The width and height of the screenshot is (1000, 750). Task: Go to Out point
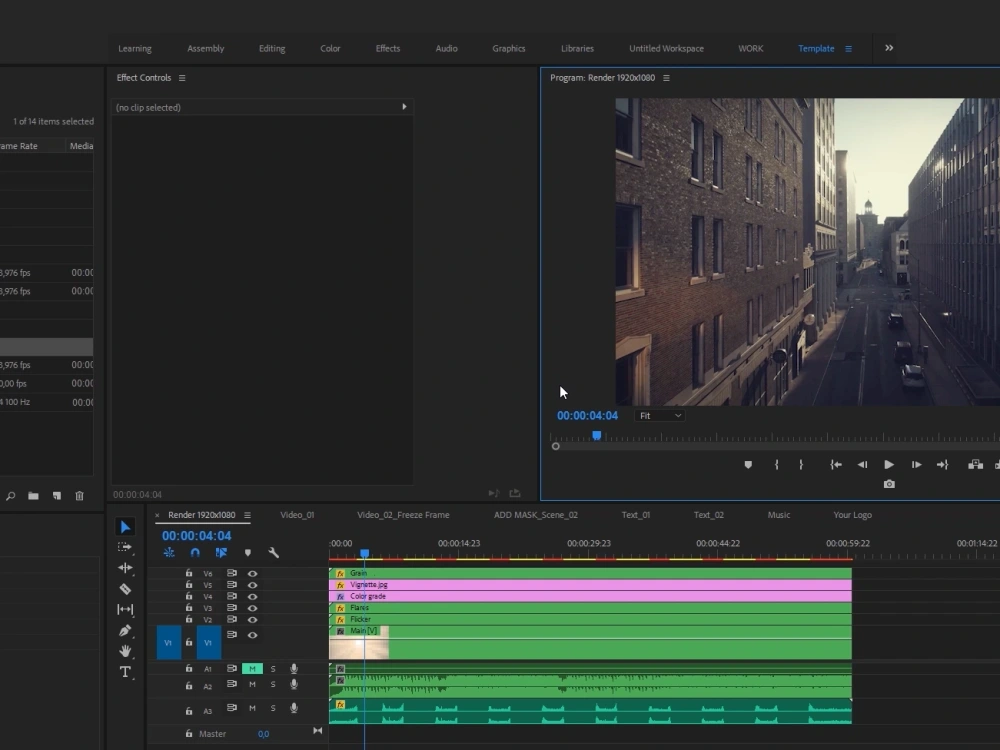(943, 465)
